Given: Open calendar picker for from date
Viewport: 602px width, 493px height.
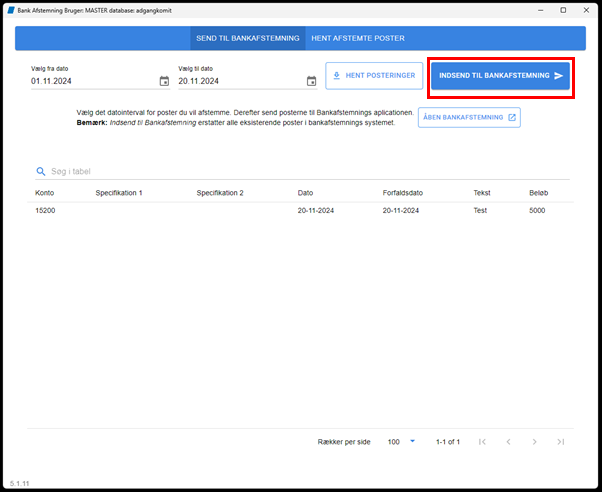Looking at the screenshot, I should coord(164,81).
